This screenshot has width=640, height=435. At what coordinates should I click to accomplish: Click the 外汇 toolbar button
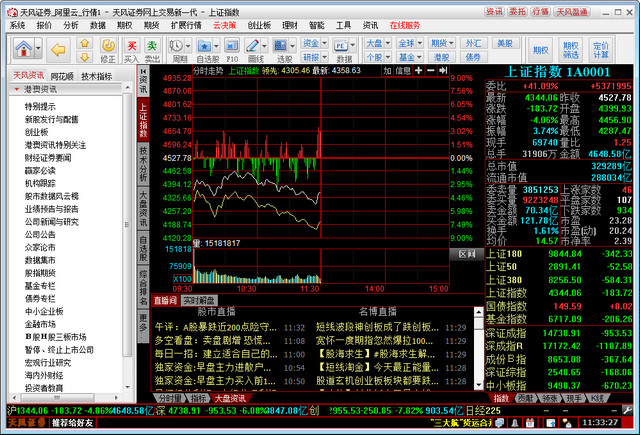(x=473, y=43)
